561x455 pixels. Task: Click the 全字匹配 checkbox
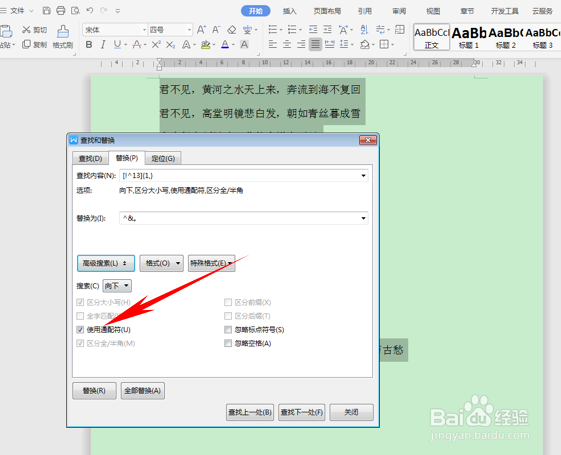(x=80, y=316)
